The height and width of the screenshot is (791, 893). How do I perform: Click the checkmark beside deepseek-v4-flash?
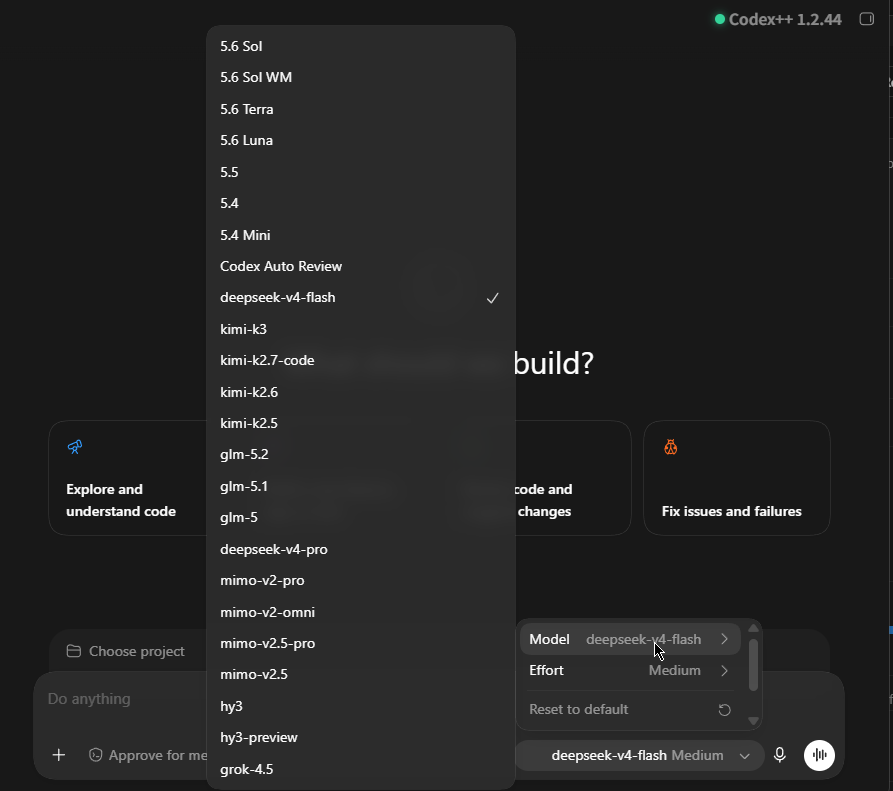[493, 298]
